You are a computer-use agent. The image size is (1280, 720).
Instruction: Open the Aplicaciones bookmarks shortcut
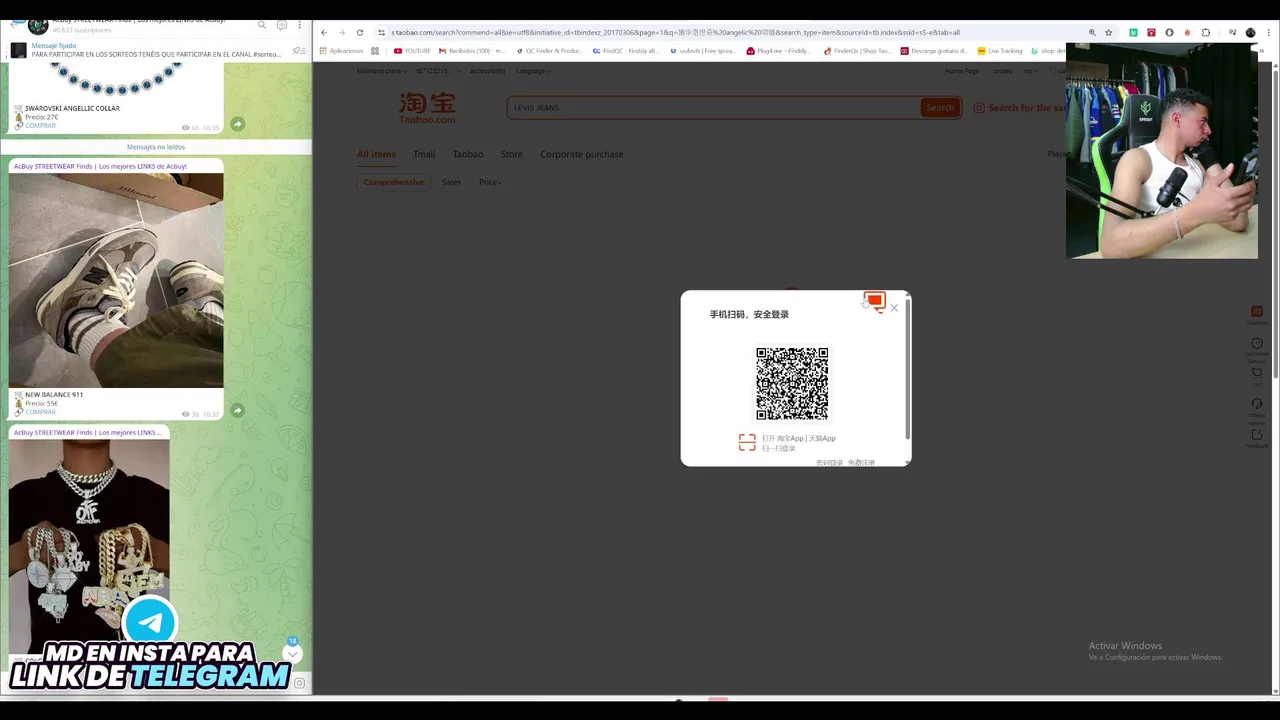(341, 50)
